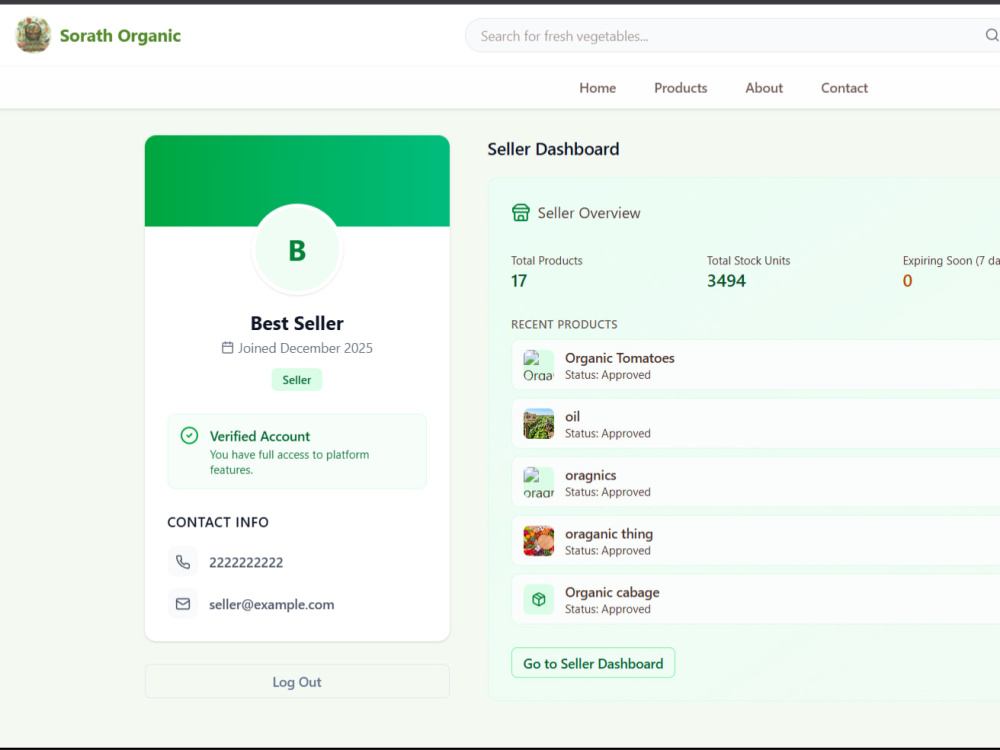Click the RECENT PRODUCTS label
Image resolution: width=1000 pixels, height=750 pixels.
pos(564,325)
